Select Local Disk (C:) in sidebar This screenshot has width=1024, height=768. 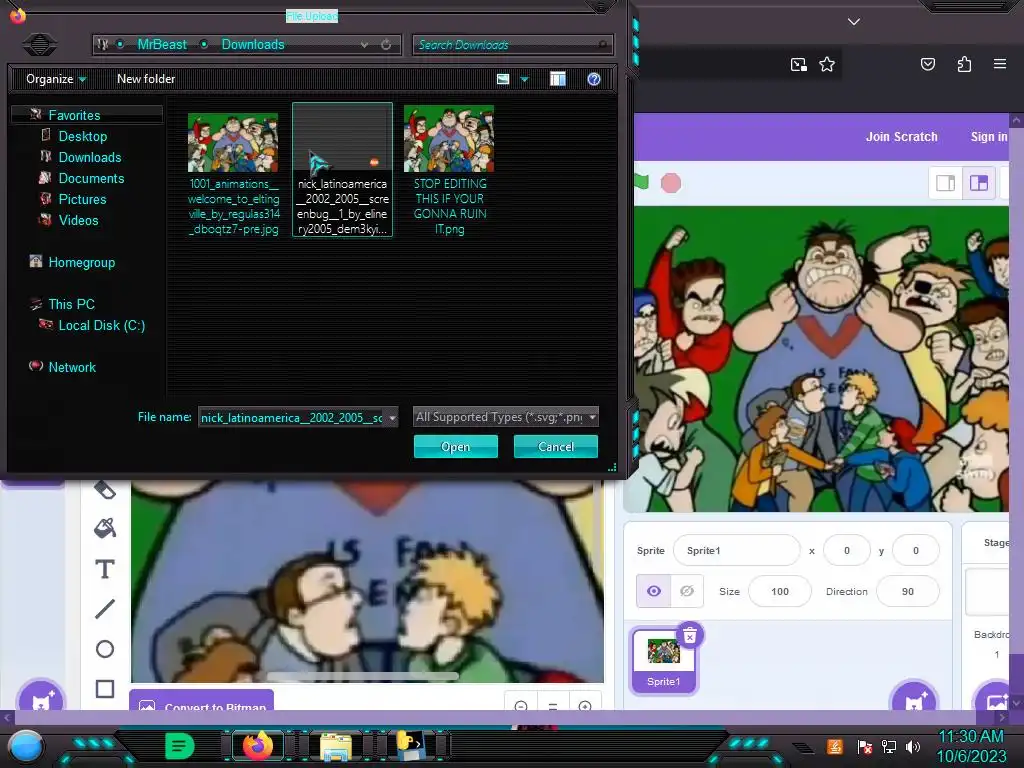[x=101, y=325]
